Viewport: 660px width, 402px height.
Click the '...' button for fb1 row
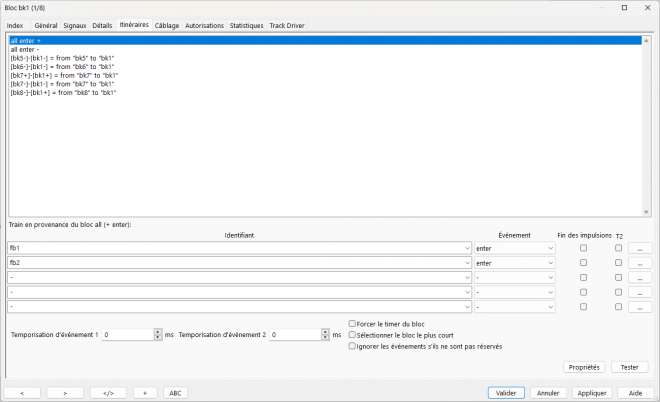click(x=640, y=248)
